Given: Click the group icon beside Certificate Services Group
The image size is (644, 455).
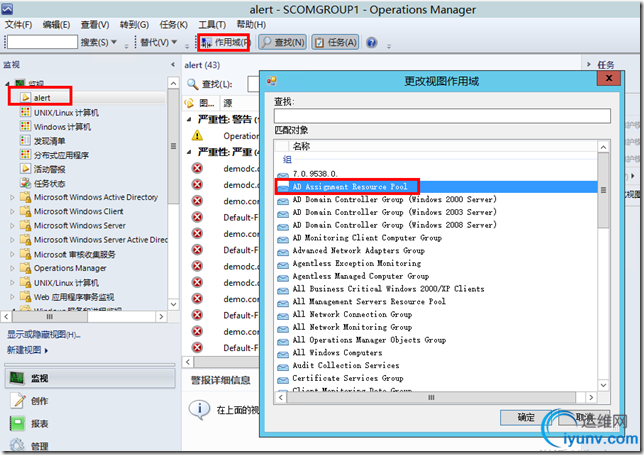Looking at the screenshot, I should tap(283, 379).
